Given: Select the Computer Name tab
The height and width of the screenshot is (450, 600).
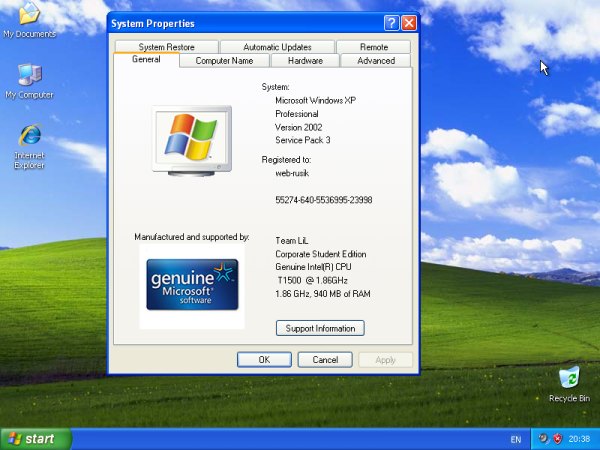Looking at the screenshot, I should pyautogui.click(x=224, y=61).
